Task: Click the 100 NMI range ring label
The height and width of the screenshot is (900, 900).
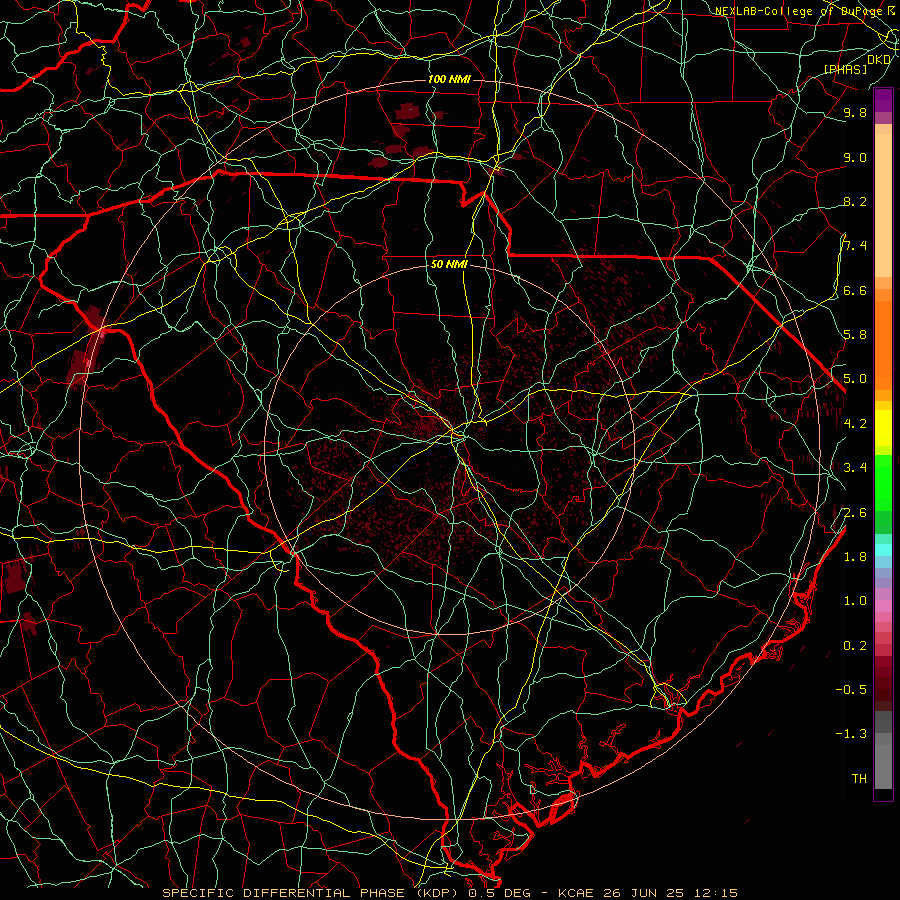Action: (449, 79)
